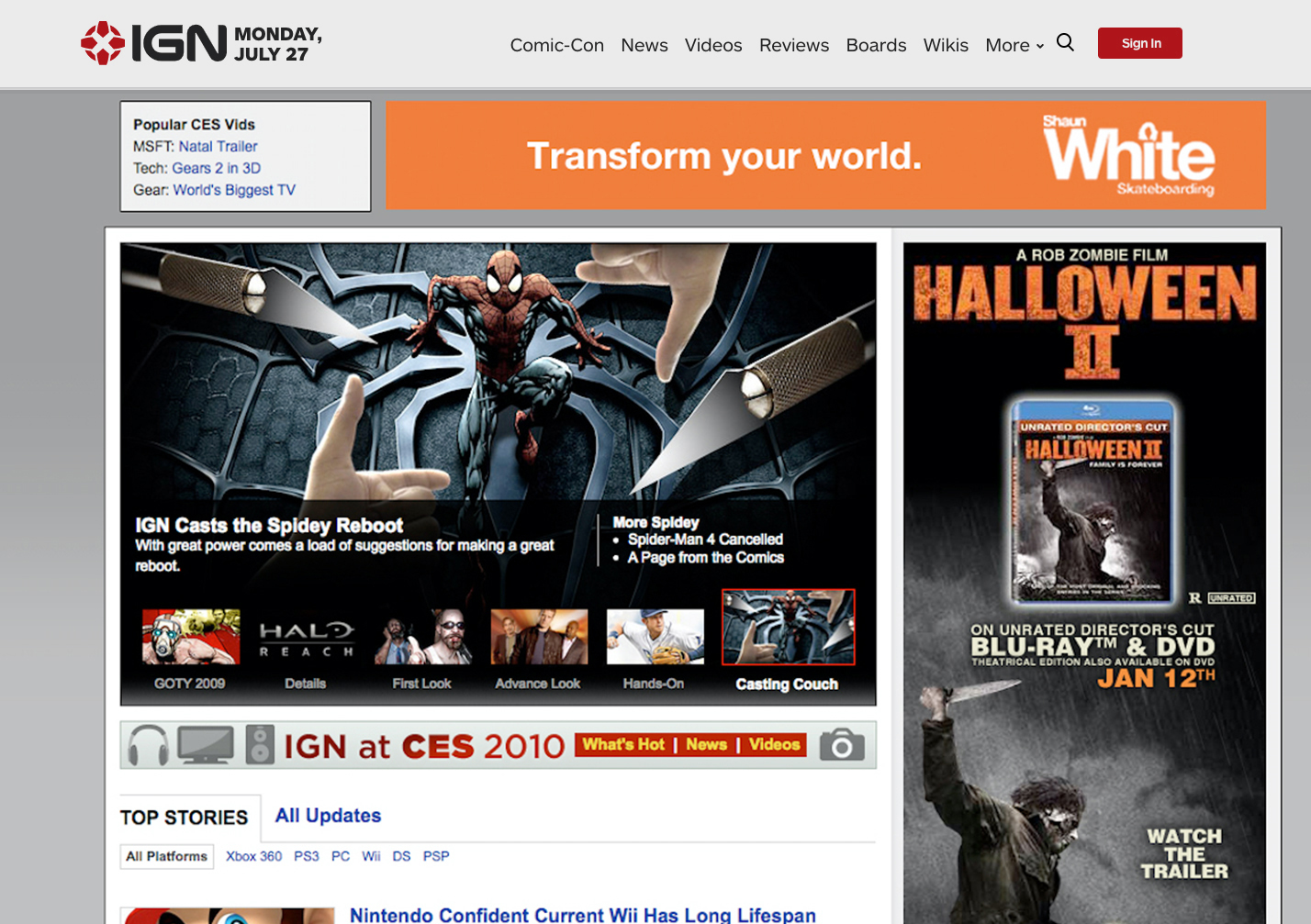Open Boards in top navigation

(876, 45)
